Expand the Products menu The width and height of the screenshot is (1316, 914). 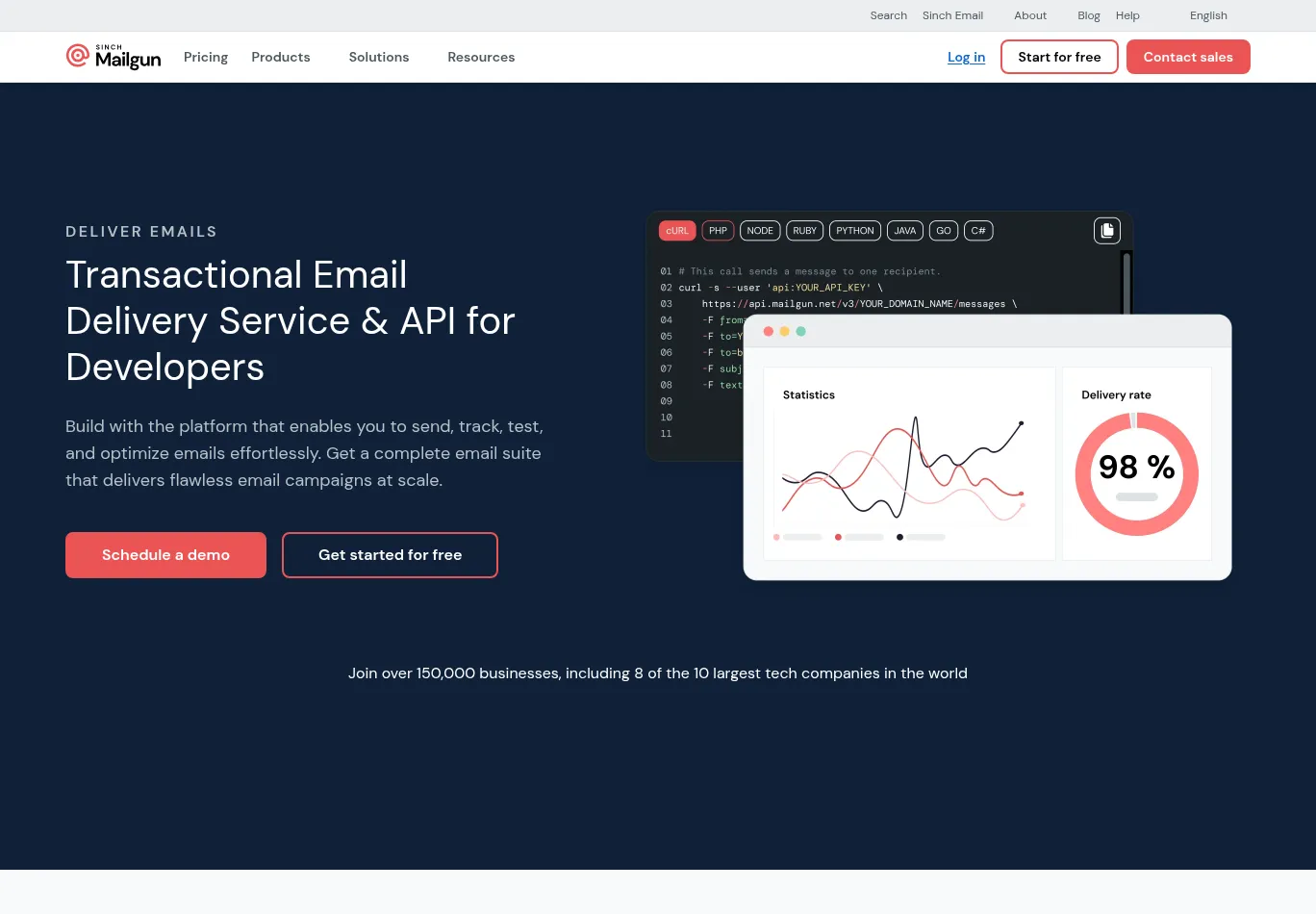(281, 57)
